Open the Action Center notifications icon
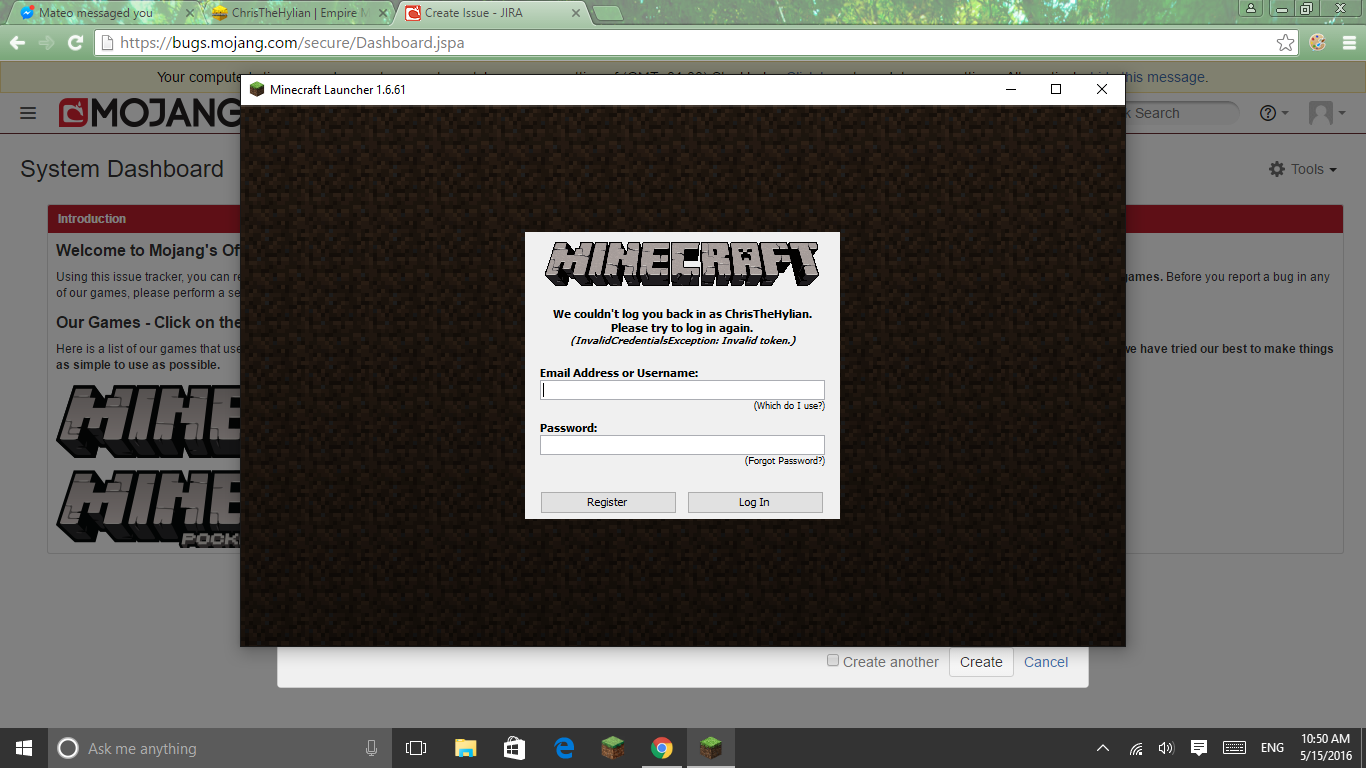 pyautogui.click(x=1198, y=748)
